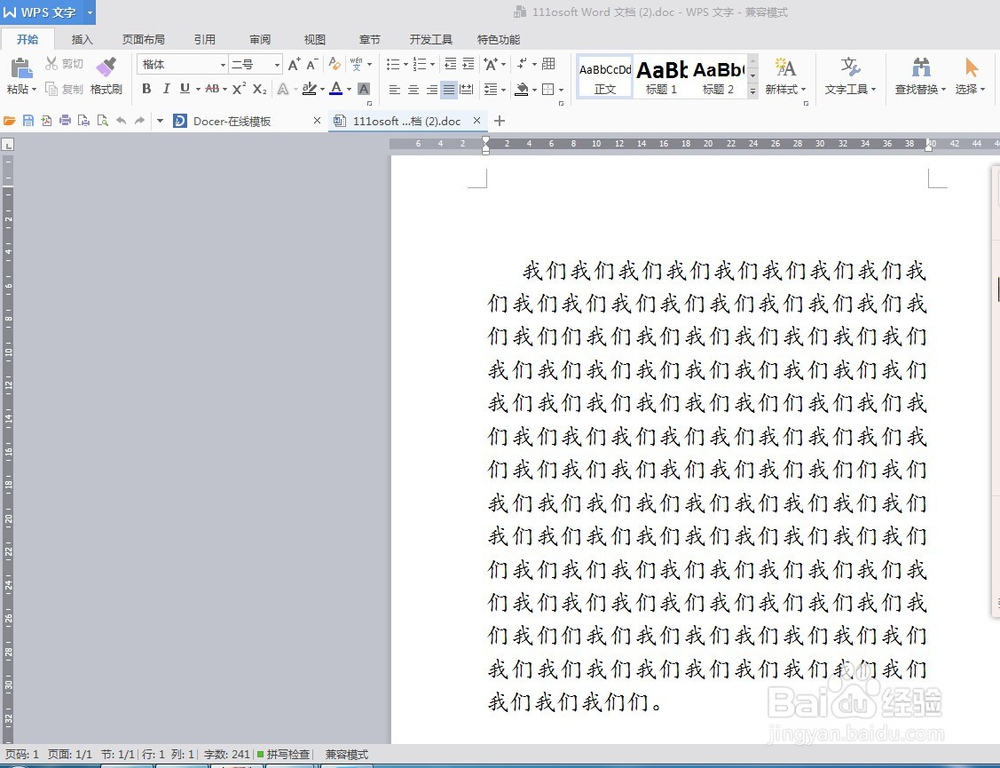The height and width of the screenshot is (768, 1000).
Task: Click the Cut (剪切) scissors icon
Action: (52, 63)
